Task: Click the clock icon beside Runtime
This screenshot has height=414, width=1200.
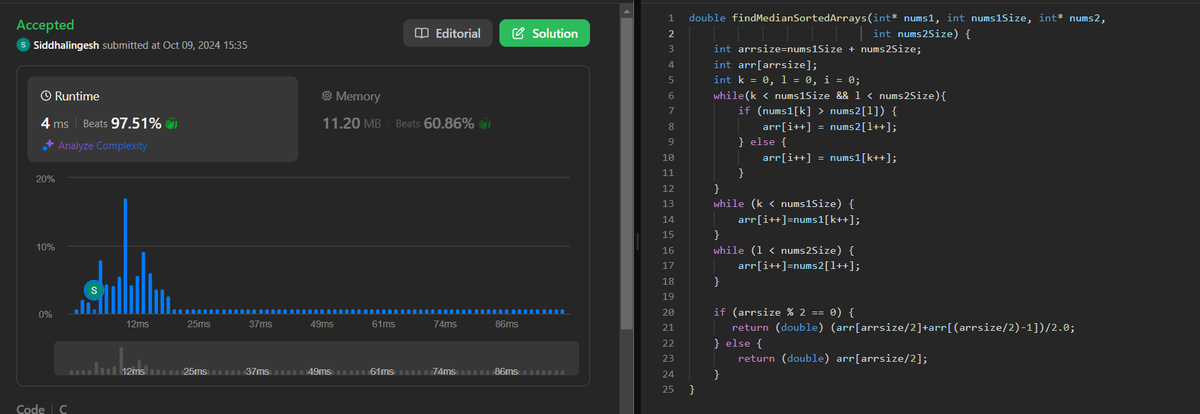Action: (x=45, y=96)
